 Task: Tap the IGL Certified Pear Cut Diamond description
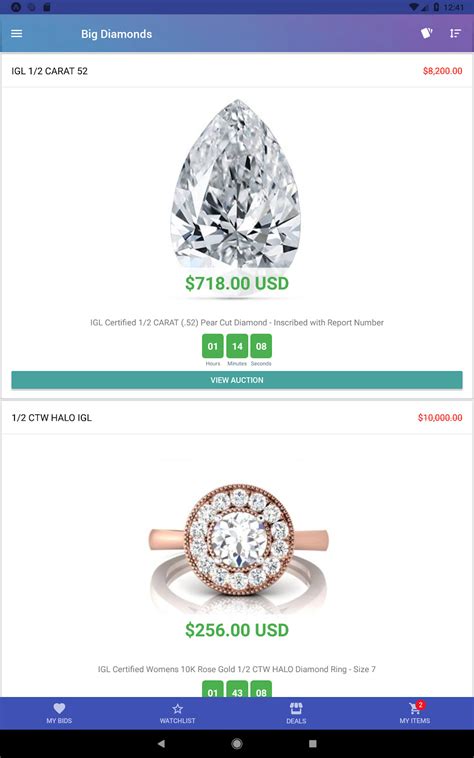237,322
